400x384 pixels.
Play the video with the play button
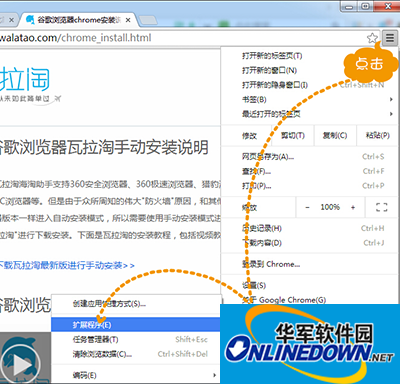pyautogui.click(x=21, y=365)
